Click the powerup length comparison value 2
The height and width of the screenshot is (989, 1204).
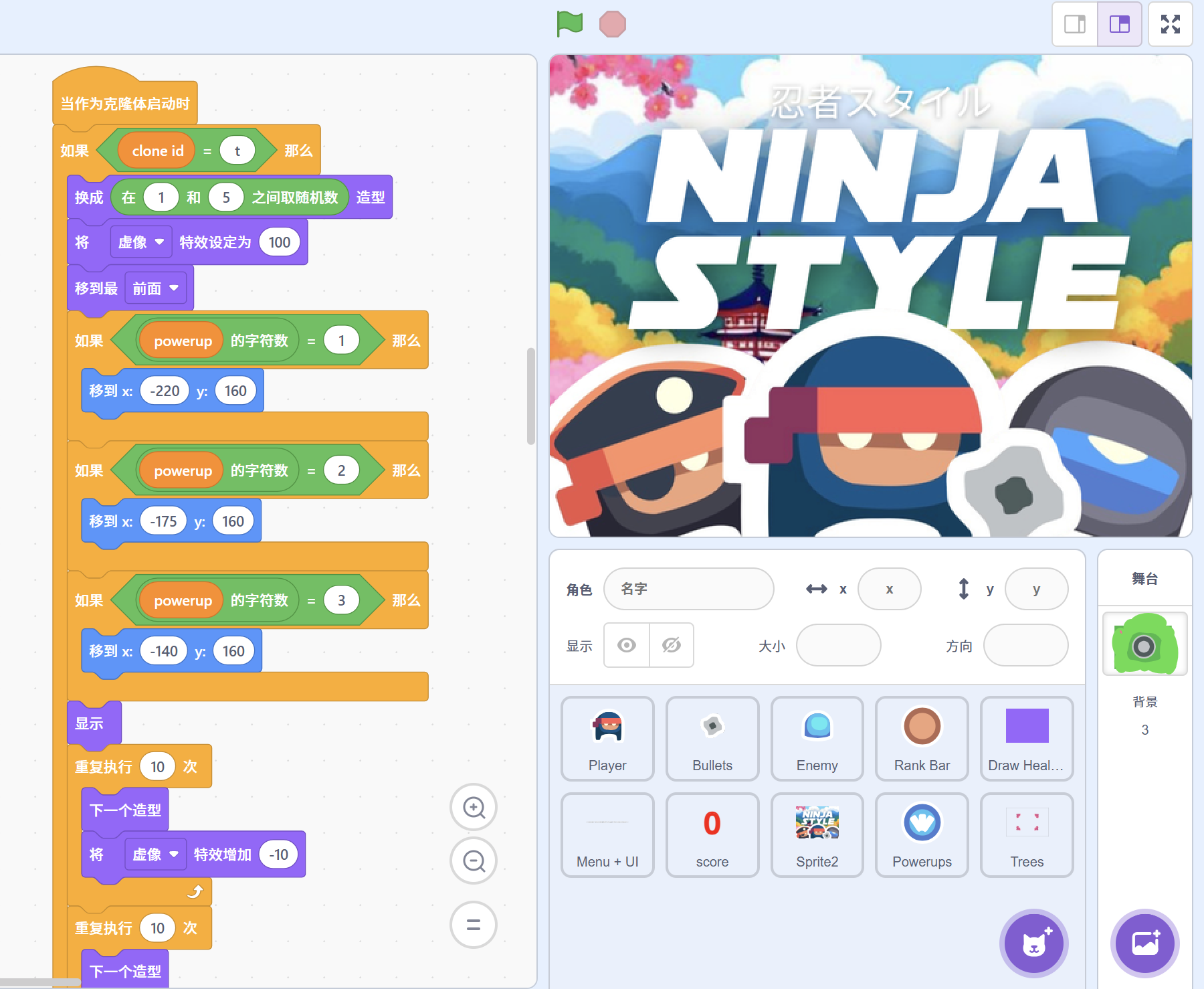[341, 470]
